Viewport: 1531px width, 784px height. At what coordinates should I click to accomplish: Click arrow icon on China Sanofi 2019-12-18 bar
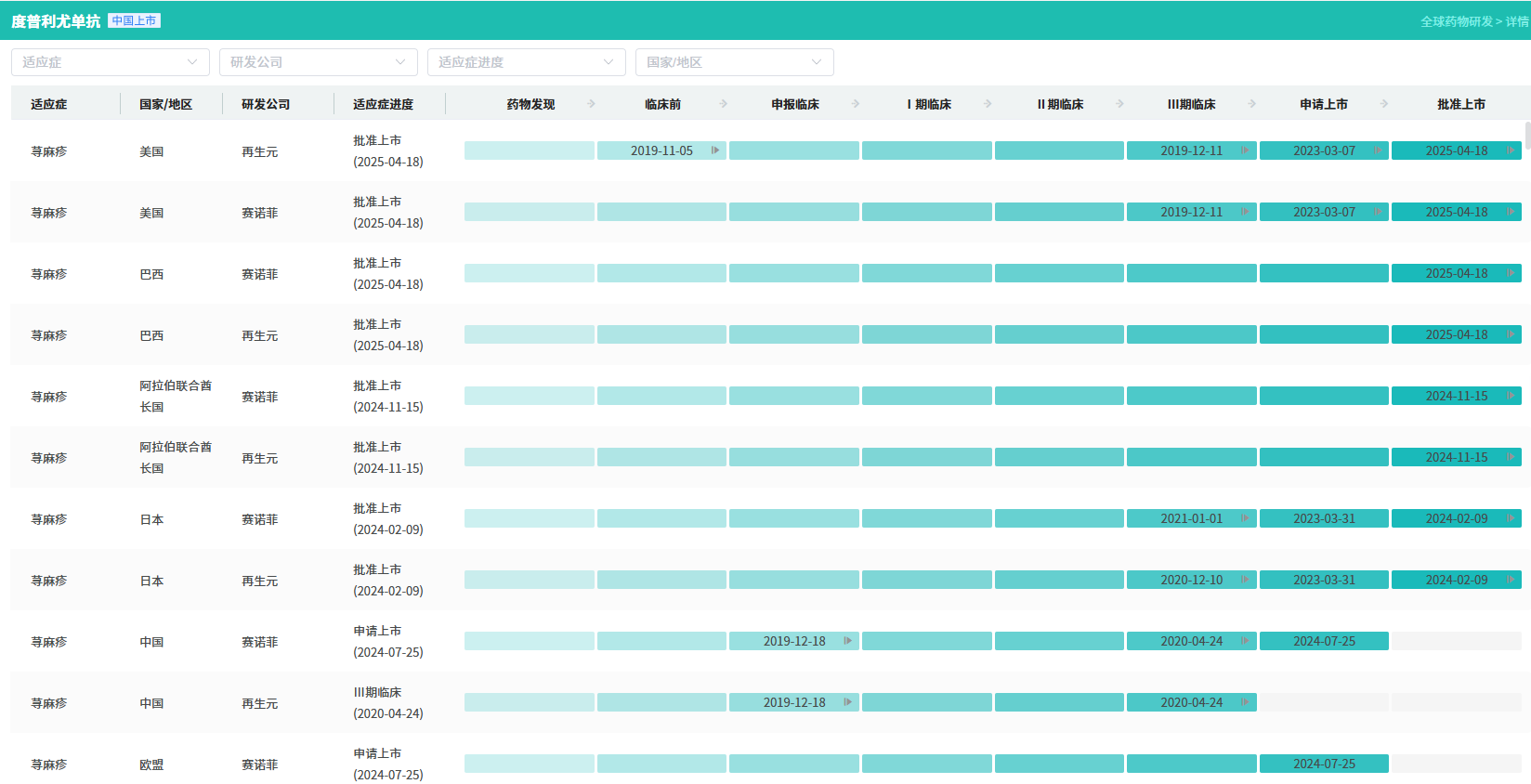(x=847, y=641)
